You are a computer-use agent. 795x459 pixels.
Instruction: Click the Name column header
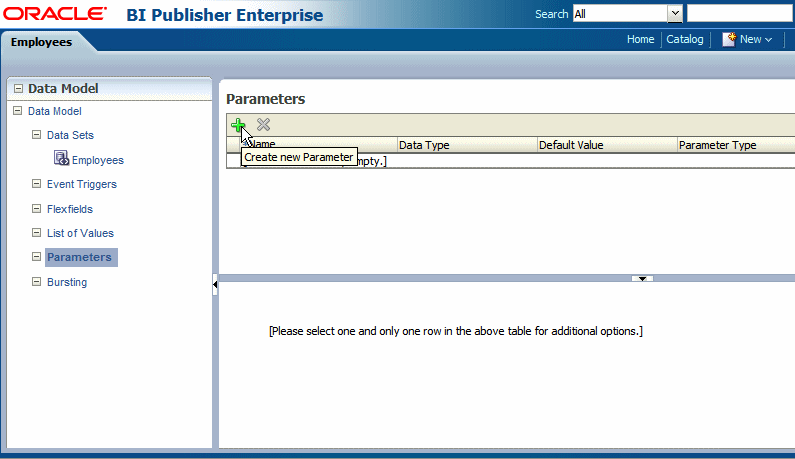click(319, 145)
